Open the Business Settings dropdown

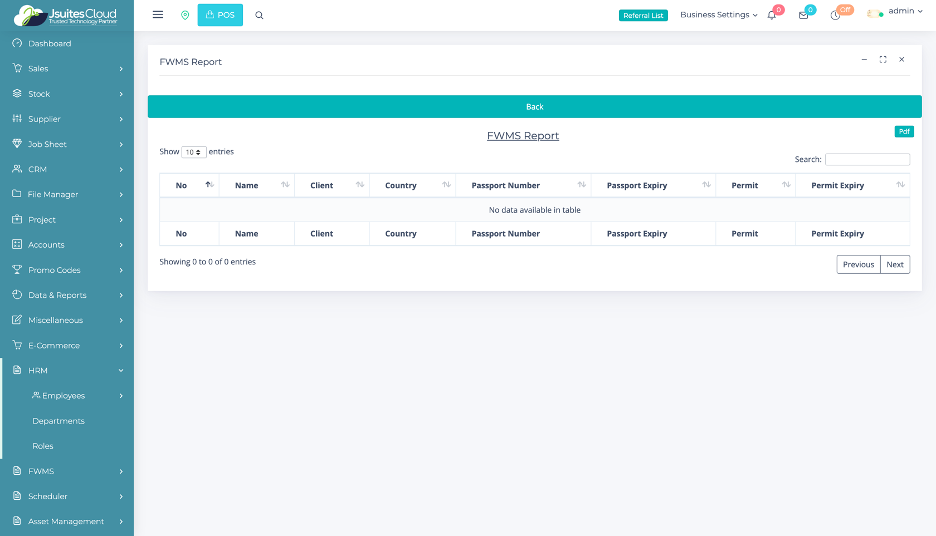point(718,15)
